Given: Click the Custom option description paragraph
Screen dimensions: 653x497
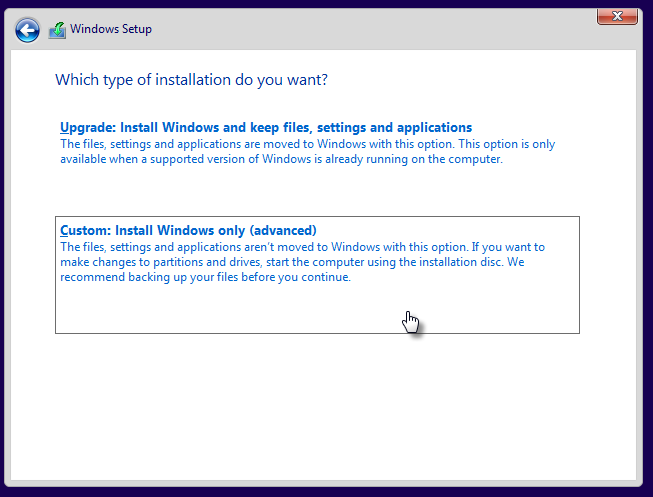Looking at the screenshot, I should pos(302,262).
